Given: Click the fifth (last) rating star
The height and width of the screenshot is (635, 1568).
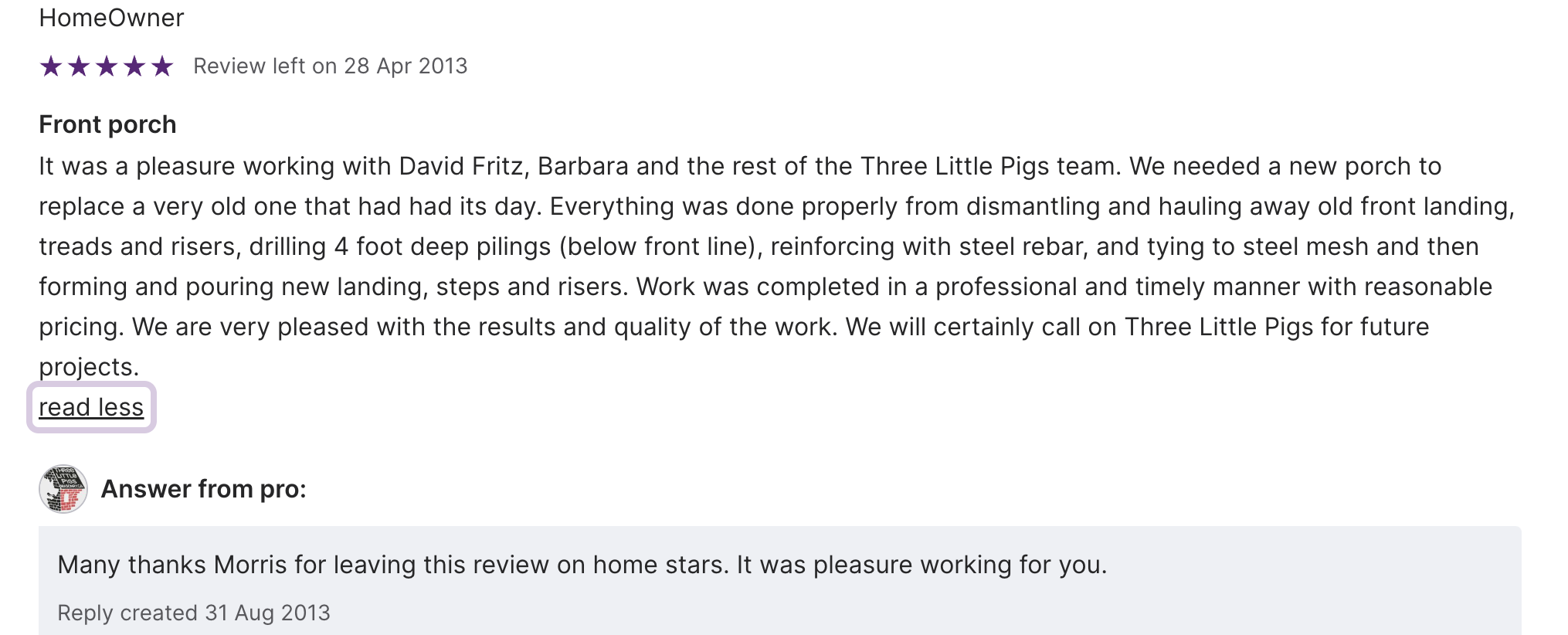Looking at the screenshot, I should (x=162, y=66).
